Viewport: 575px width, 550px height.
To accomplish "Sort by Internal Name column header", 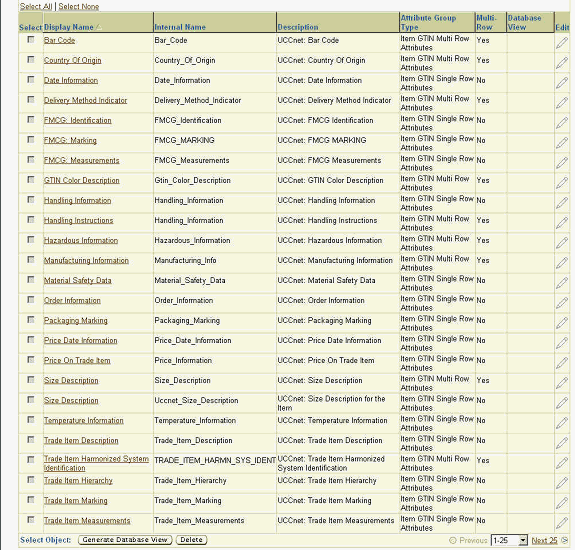I will pos(180,27).
